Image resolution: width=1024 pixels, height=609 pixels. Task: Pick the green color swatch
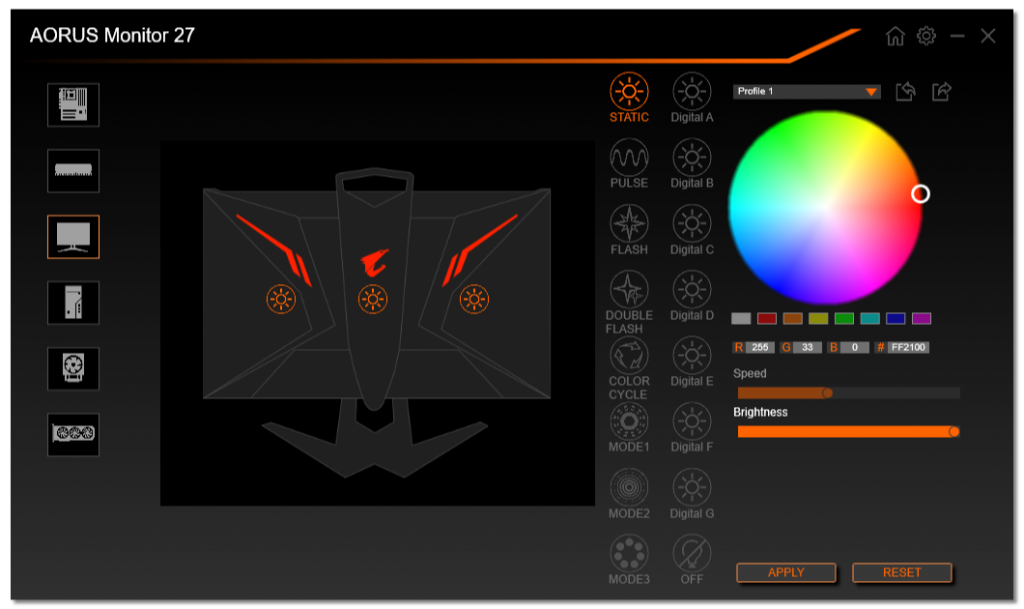pyautogui.click(x=844, y=319)
